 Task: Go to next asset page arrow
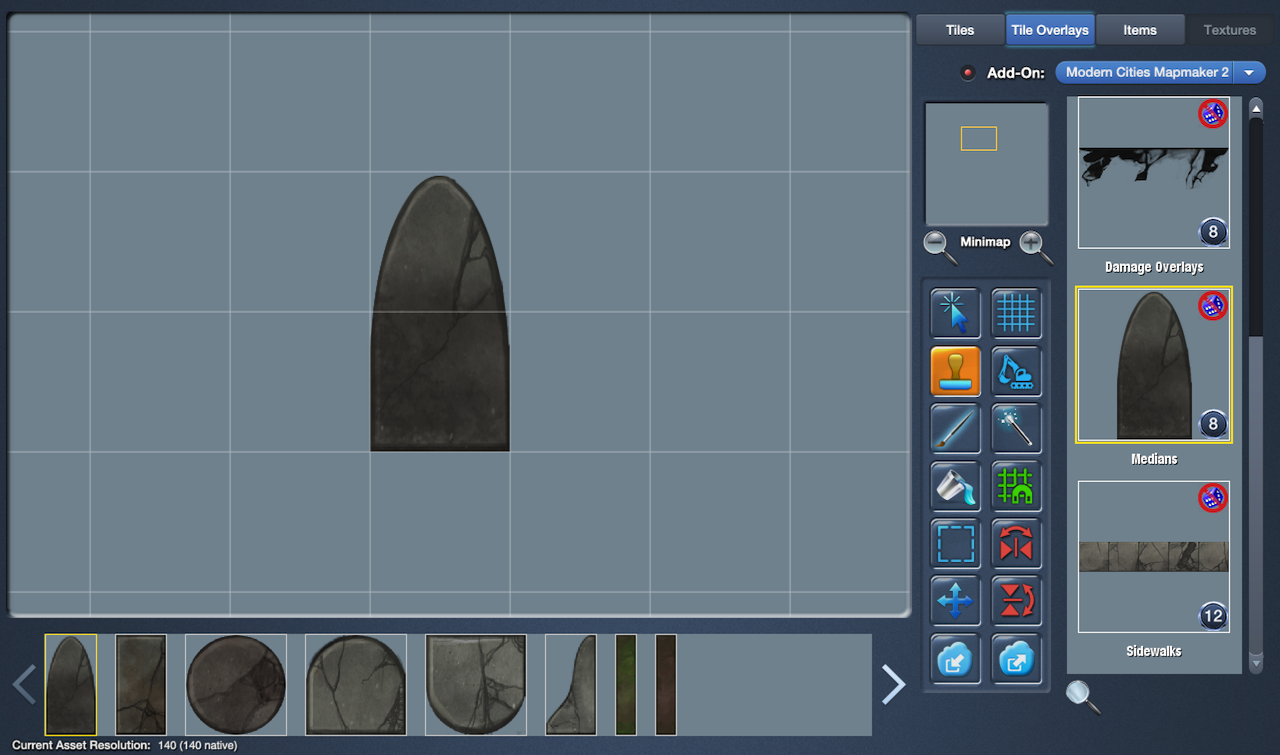[x=893, y=685]
